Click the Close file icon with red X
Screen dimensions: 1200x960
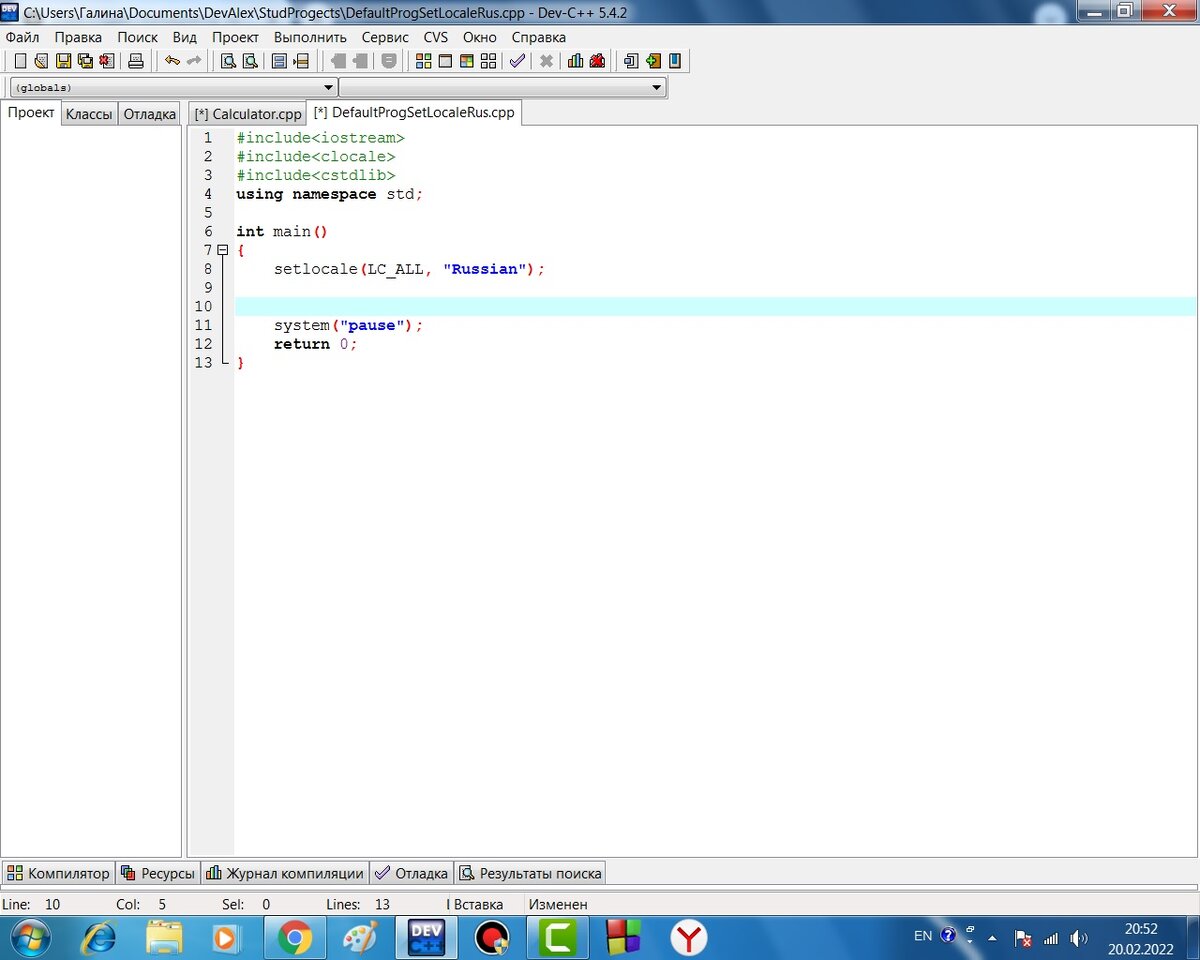tap(107, 61)
